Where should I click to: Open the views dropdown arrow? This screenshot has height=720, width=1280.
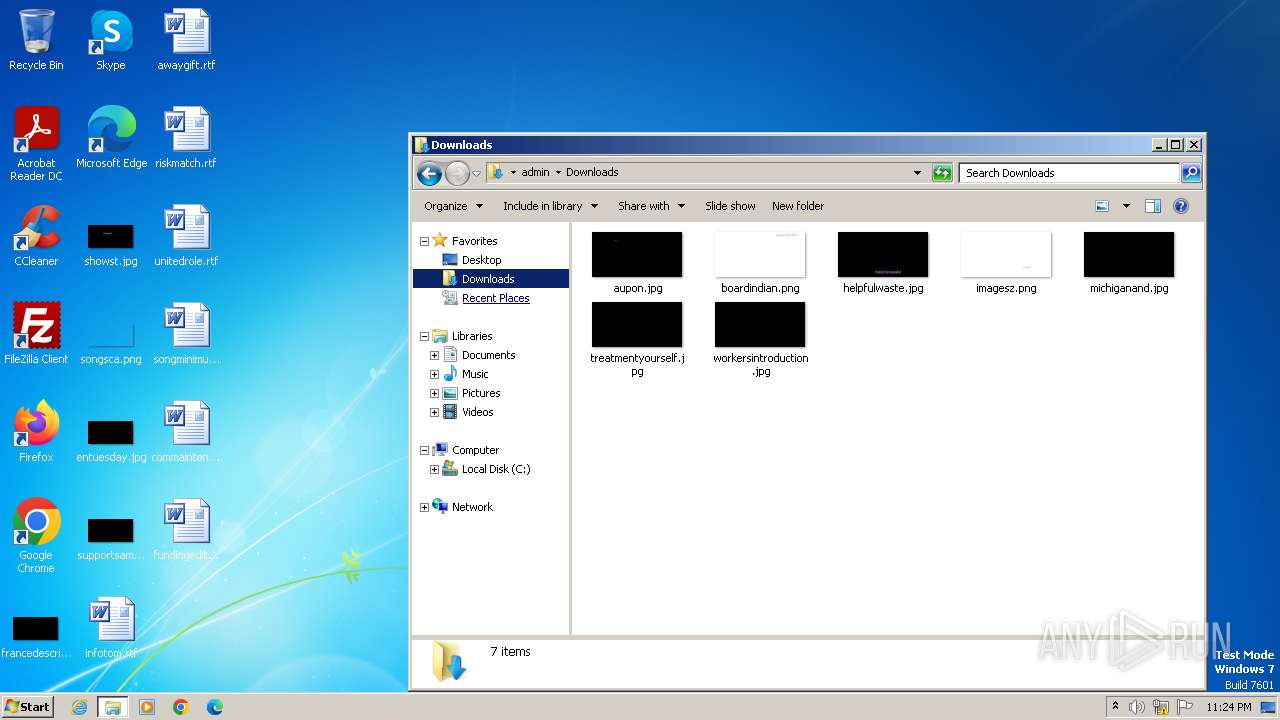click(1126, 206)
